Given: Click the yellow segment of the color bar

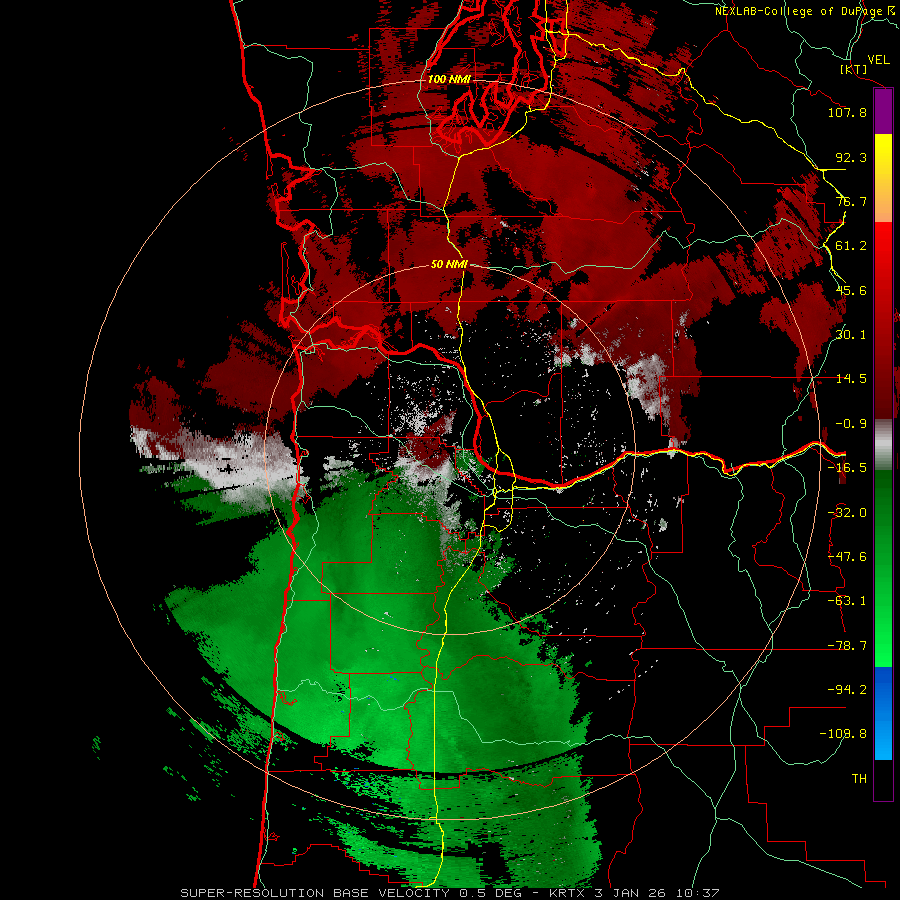Looking at the screenshot, I should coord(883,178).
